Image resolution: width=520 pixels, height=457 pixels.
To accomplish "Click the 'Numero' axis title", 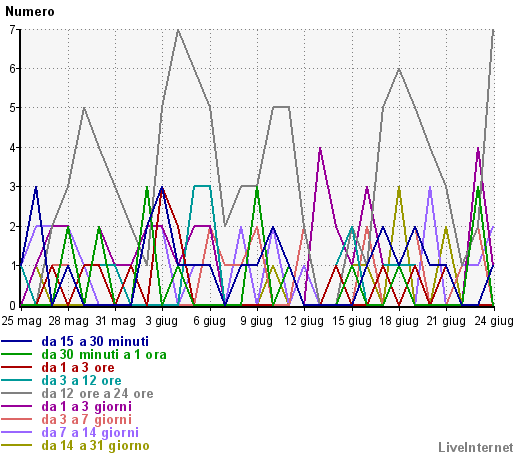I will coord(30,12).
